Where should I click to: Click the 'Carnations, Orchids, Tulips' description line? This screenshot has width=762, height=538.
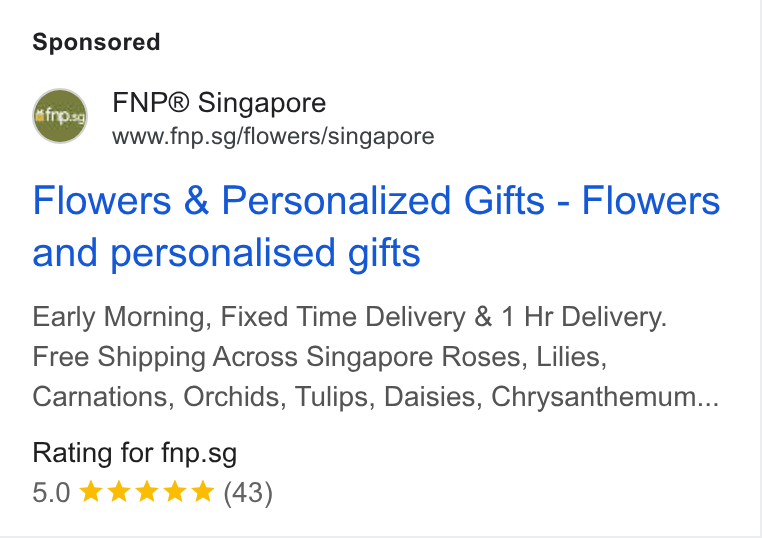(x=204, y=397)
